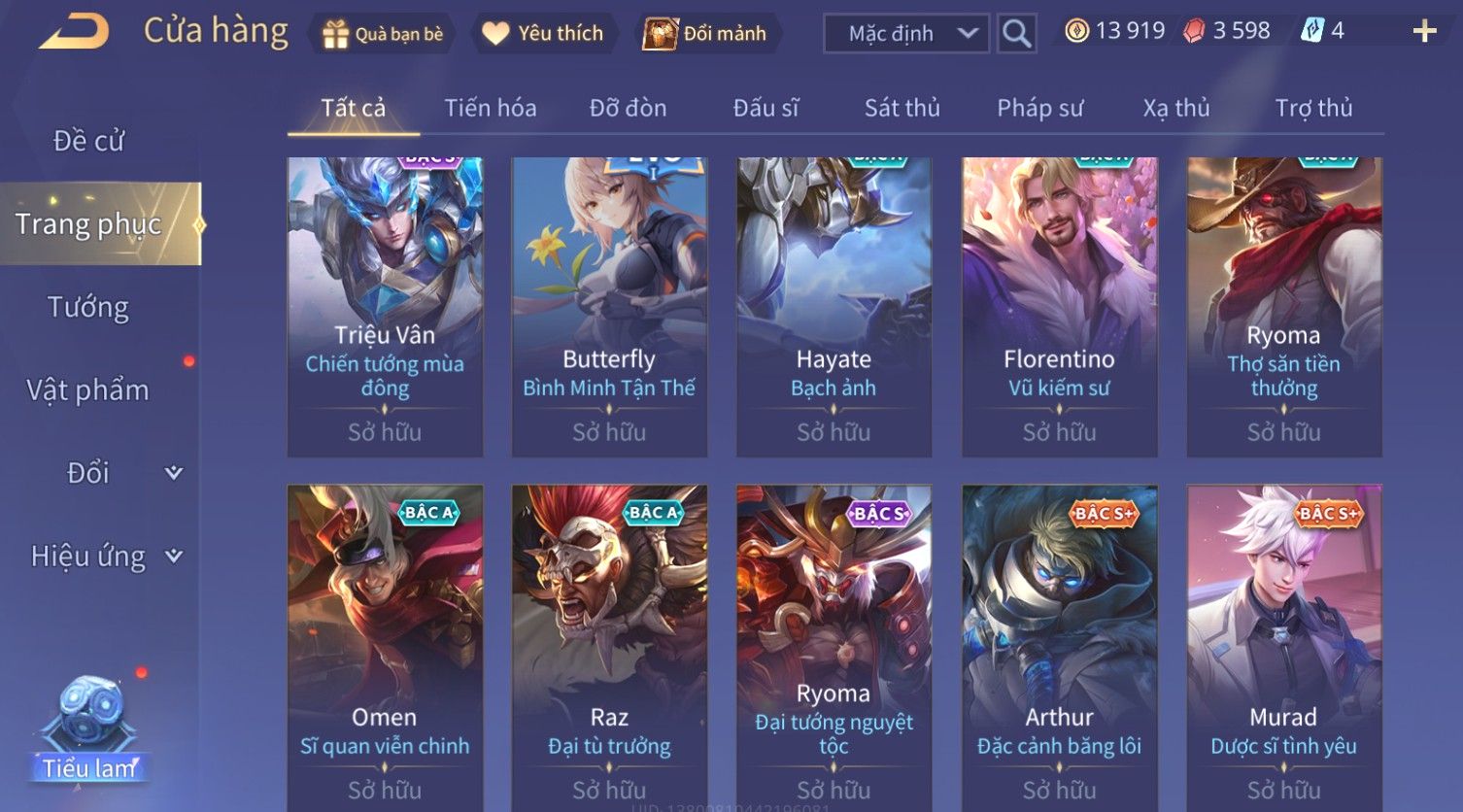Viewport: 1463px width, 812px height.
Task: Open Butterfly Bình Minh Tận Thế skin
Action: 609,307
